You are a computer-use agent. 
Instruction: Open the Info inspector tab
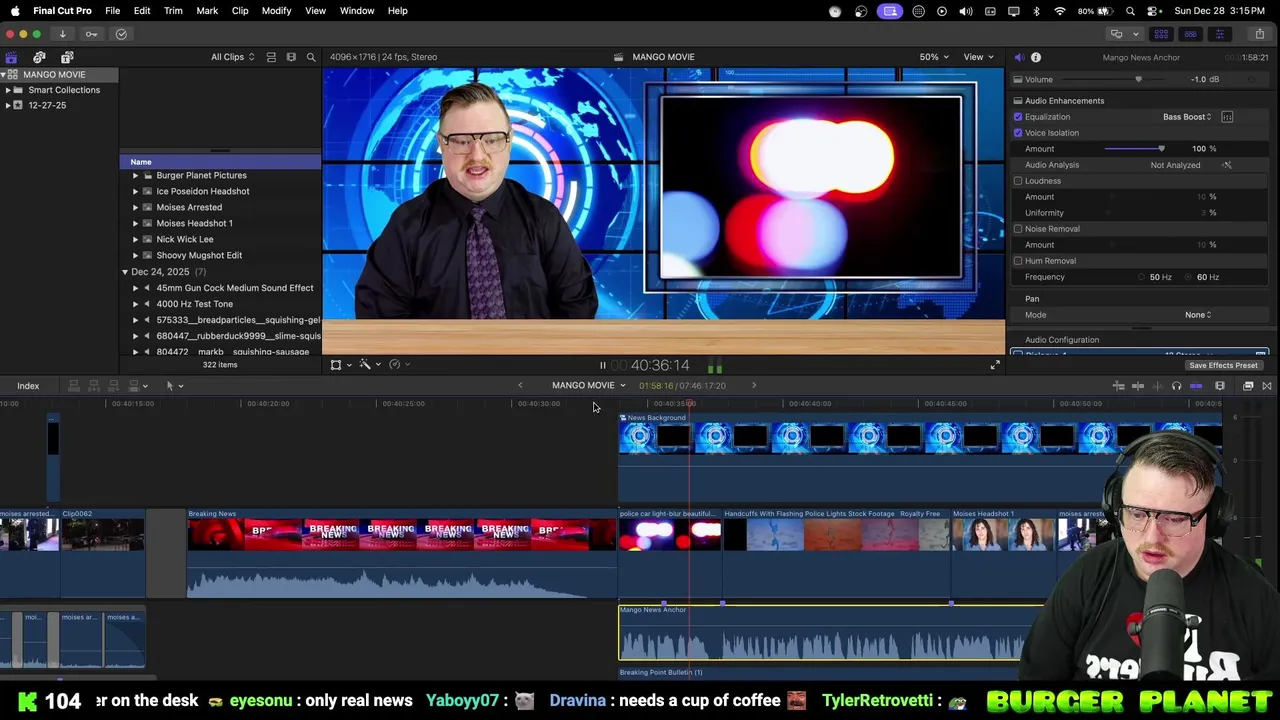[x=1036, y=58]
